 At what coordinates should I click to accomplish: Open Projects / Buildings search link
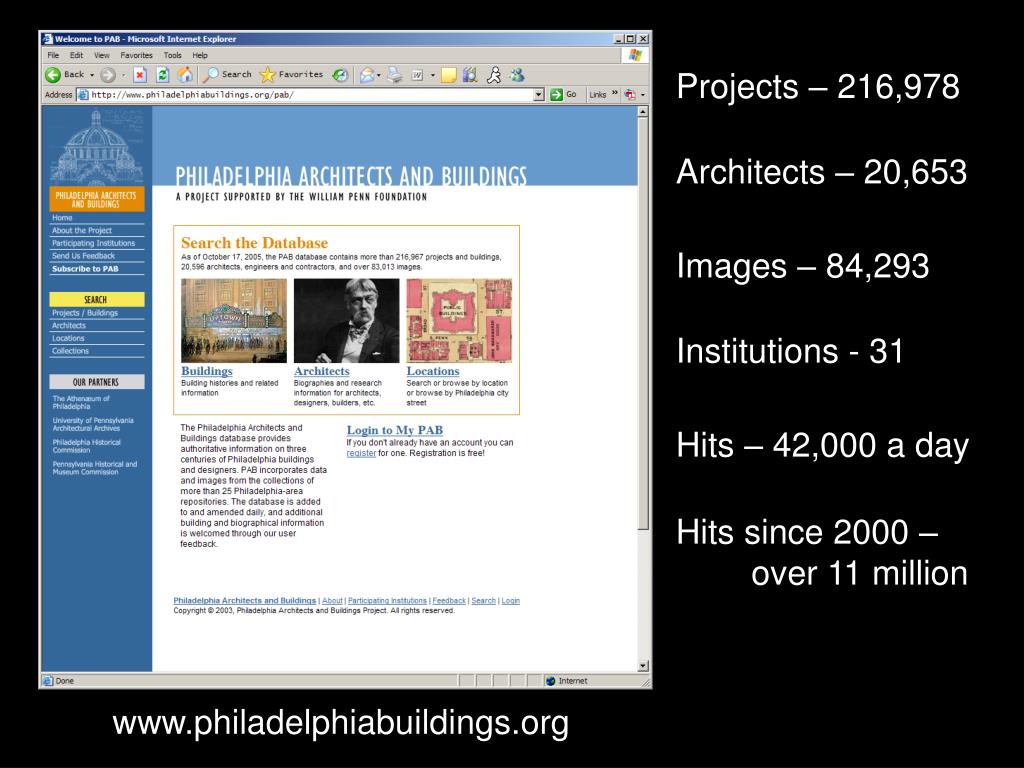pyautogui.click(x=85, y=313)
